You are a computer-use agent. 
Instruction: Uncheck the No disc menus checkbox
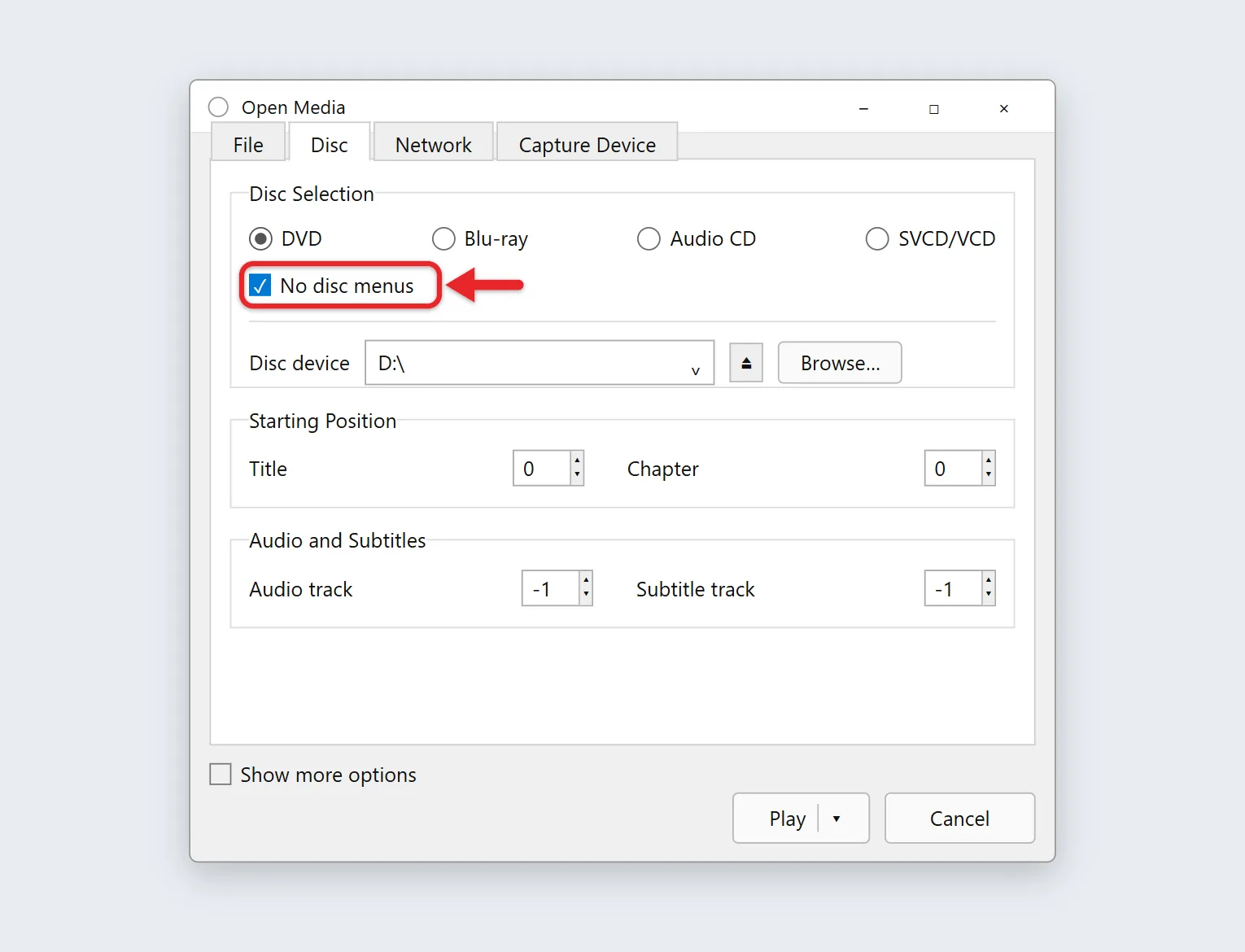[260, 286]
